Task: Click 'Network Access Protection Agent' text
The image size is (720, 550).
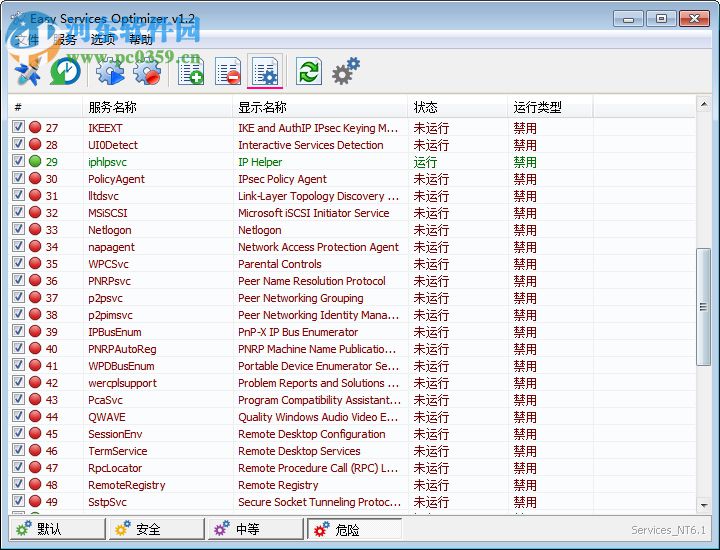Action: (x=318, y=247)
